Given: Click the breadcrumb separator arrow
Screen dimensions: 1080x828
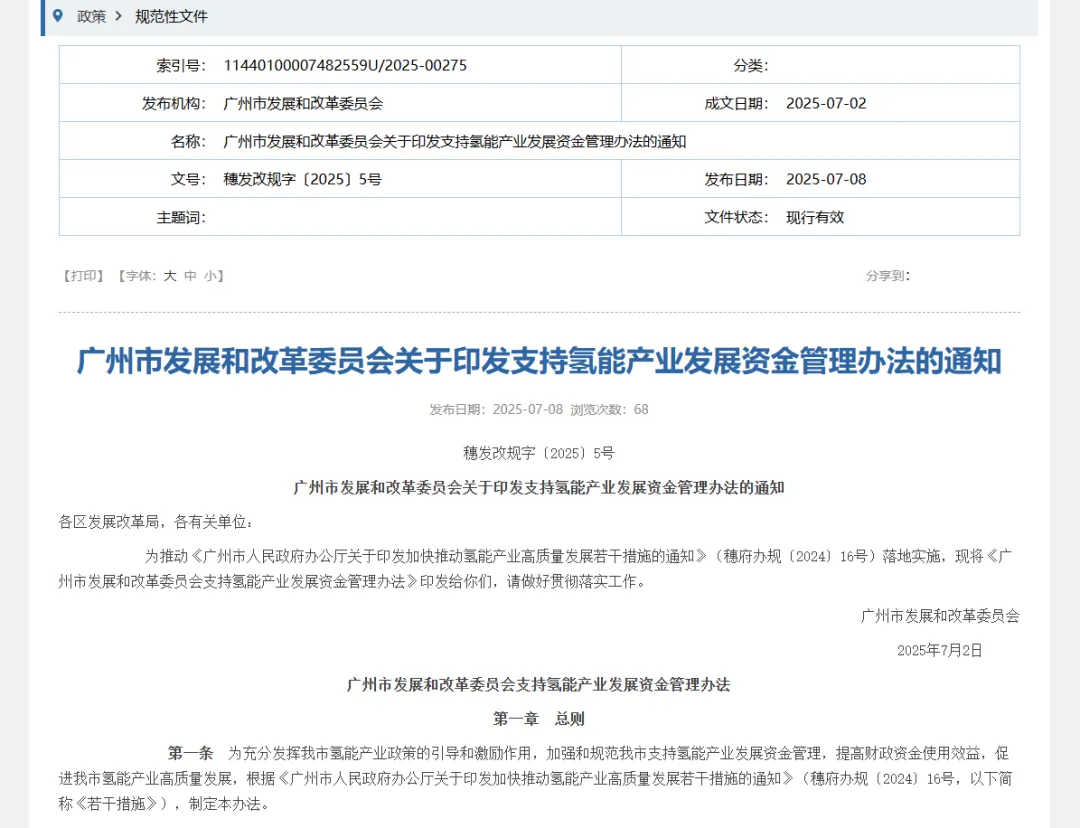Looking at the screenshot, I should point(117,16).
